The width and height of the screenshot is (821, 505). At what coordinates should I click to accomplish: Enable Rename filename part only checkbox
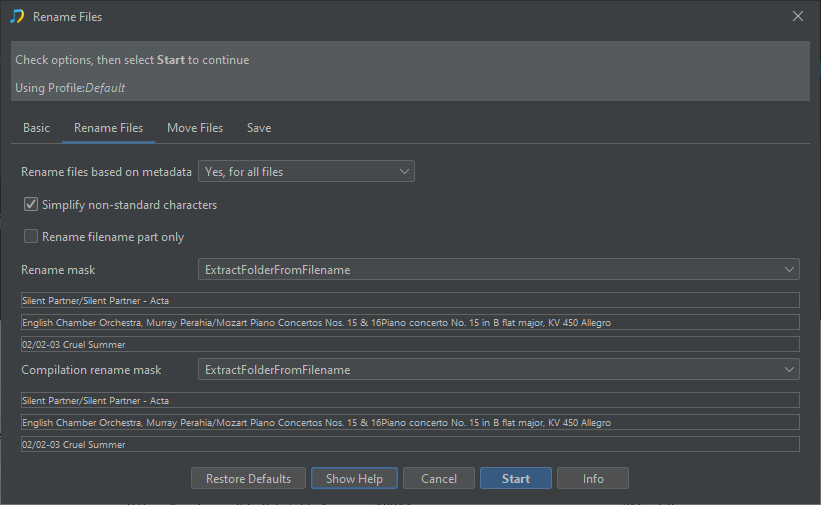click(32, 237)
